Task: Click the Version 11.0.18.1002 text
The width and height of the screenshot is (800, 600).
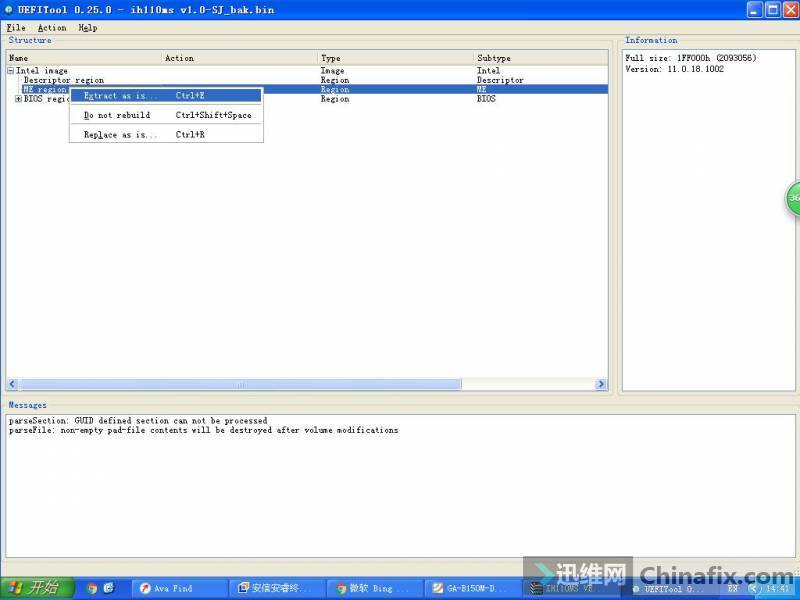Action: [x=674, y=69]
